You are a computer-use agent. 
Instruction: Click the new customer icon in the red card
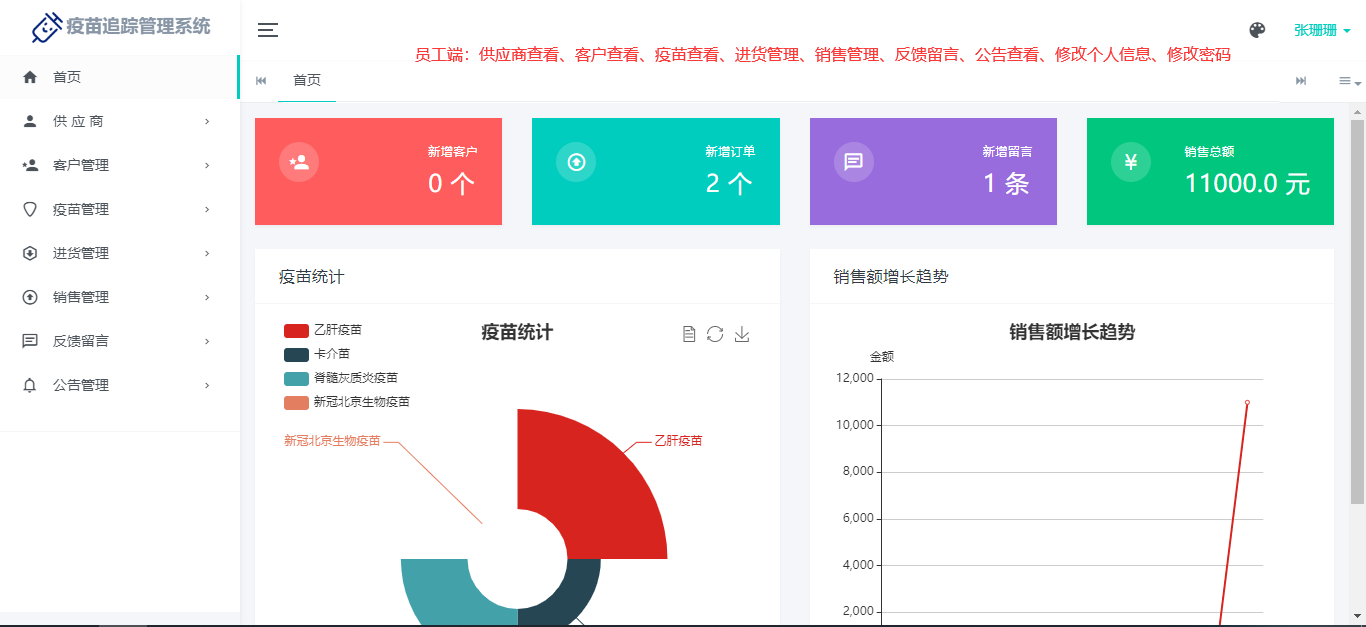[299, 162]
